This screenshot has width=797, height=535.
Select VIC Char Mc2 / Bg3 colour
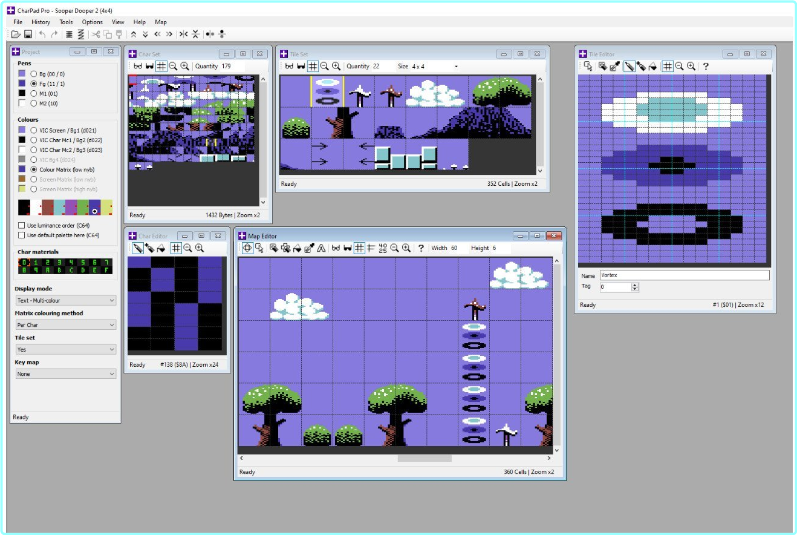34,150
